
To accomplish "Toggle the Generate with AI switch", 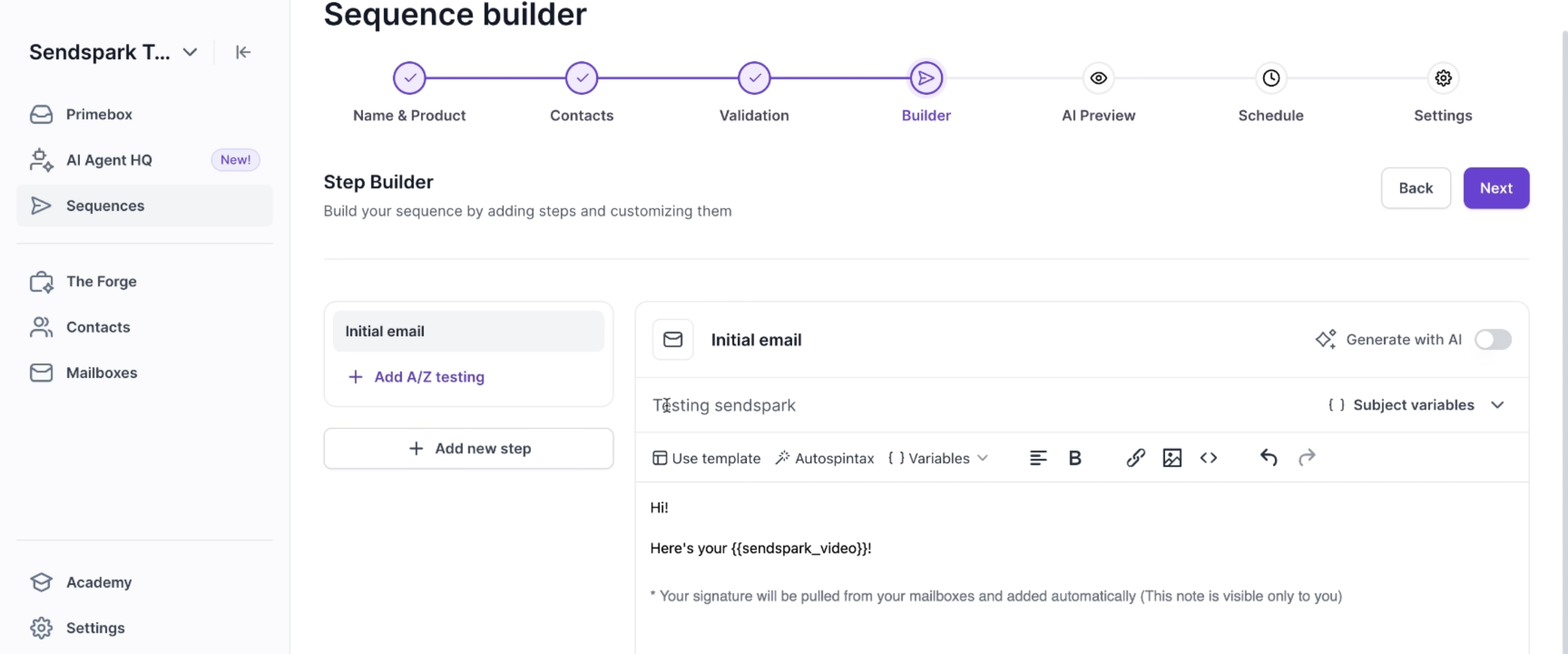I will [1492, 340].
